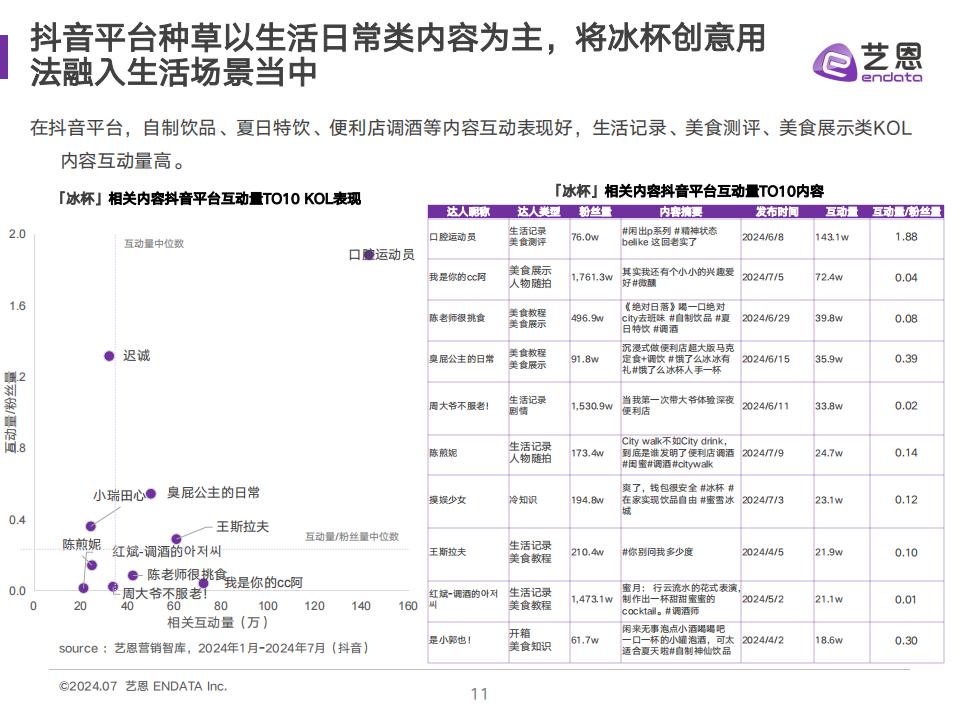This screenshot has height=720, width=960.
Task: Select the x-axis tick label 160
Action: [408, 606]
